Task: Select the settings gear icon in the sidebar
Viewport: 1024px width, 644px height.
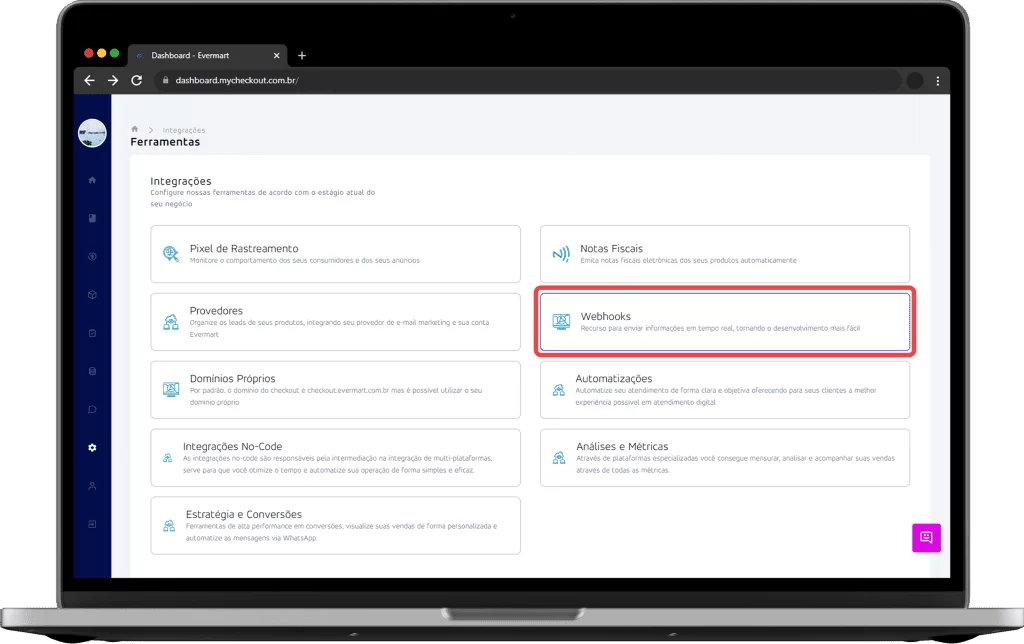Action: coord(91,447)
